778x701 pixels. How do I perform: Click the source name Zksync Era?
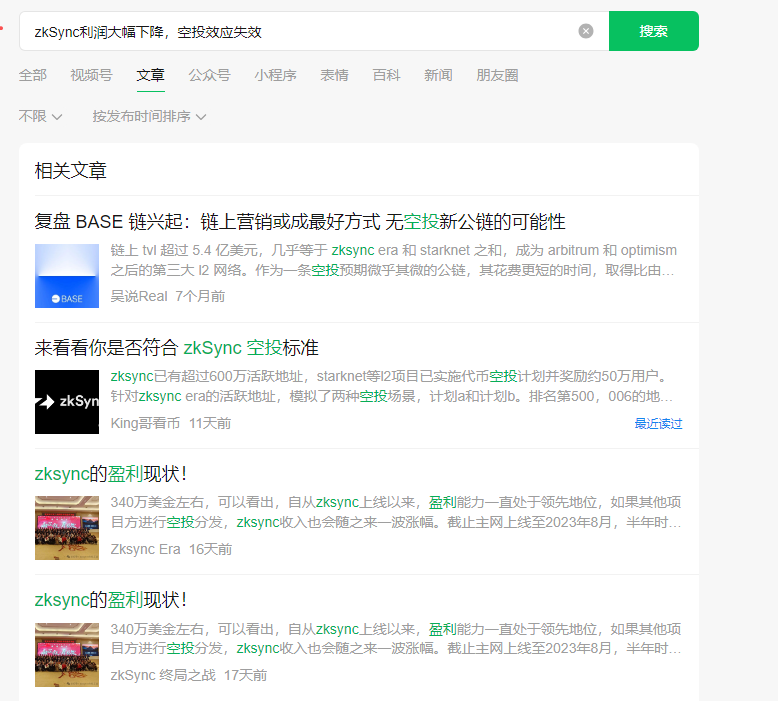tap(145, 549)
